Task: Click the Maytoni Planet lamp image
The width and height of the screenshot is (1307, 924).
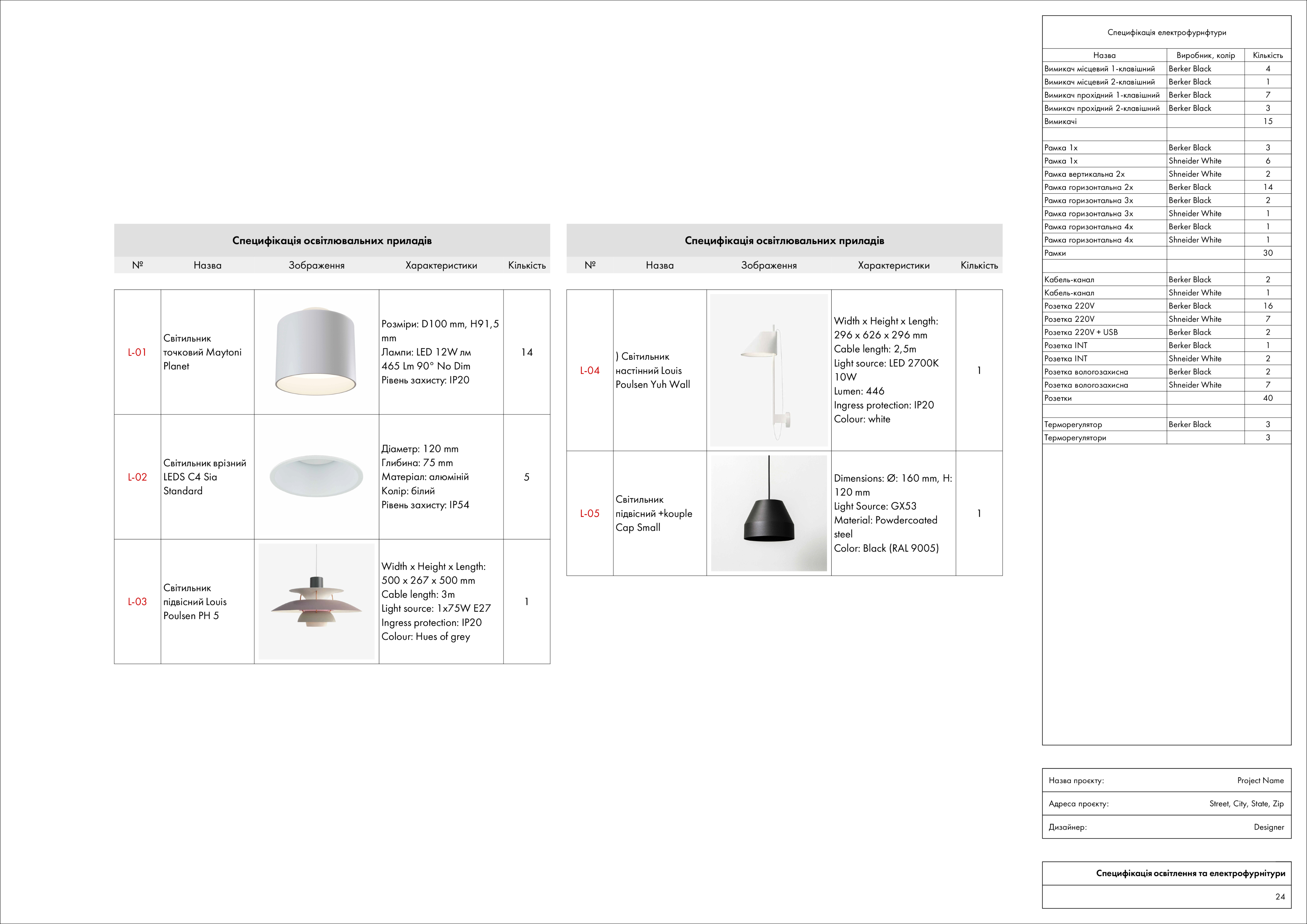Action: click(x=316, y=351)
